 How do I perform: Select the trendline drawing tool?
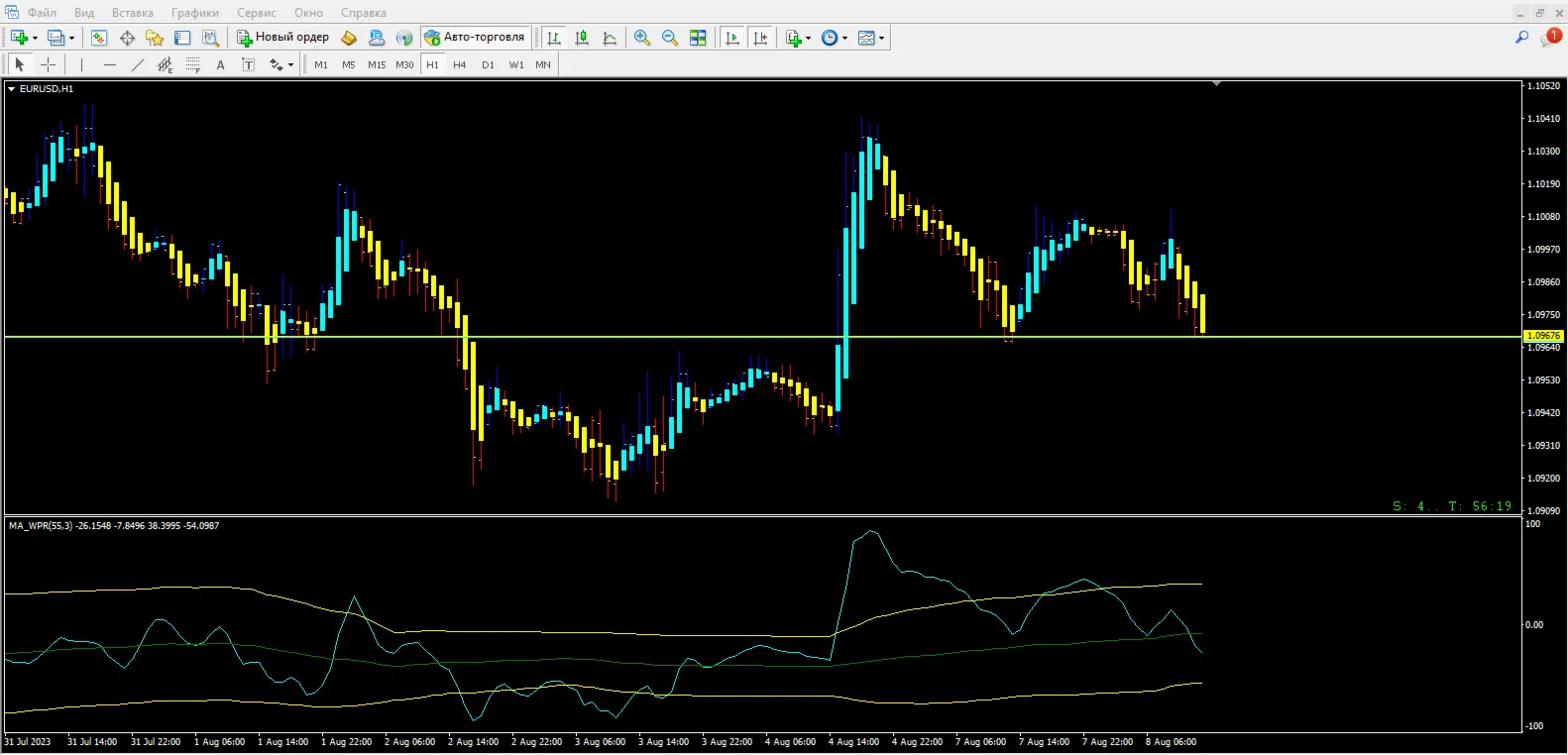point(137,64)
